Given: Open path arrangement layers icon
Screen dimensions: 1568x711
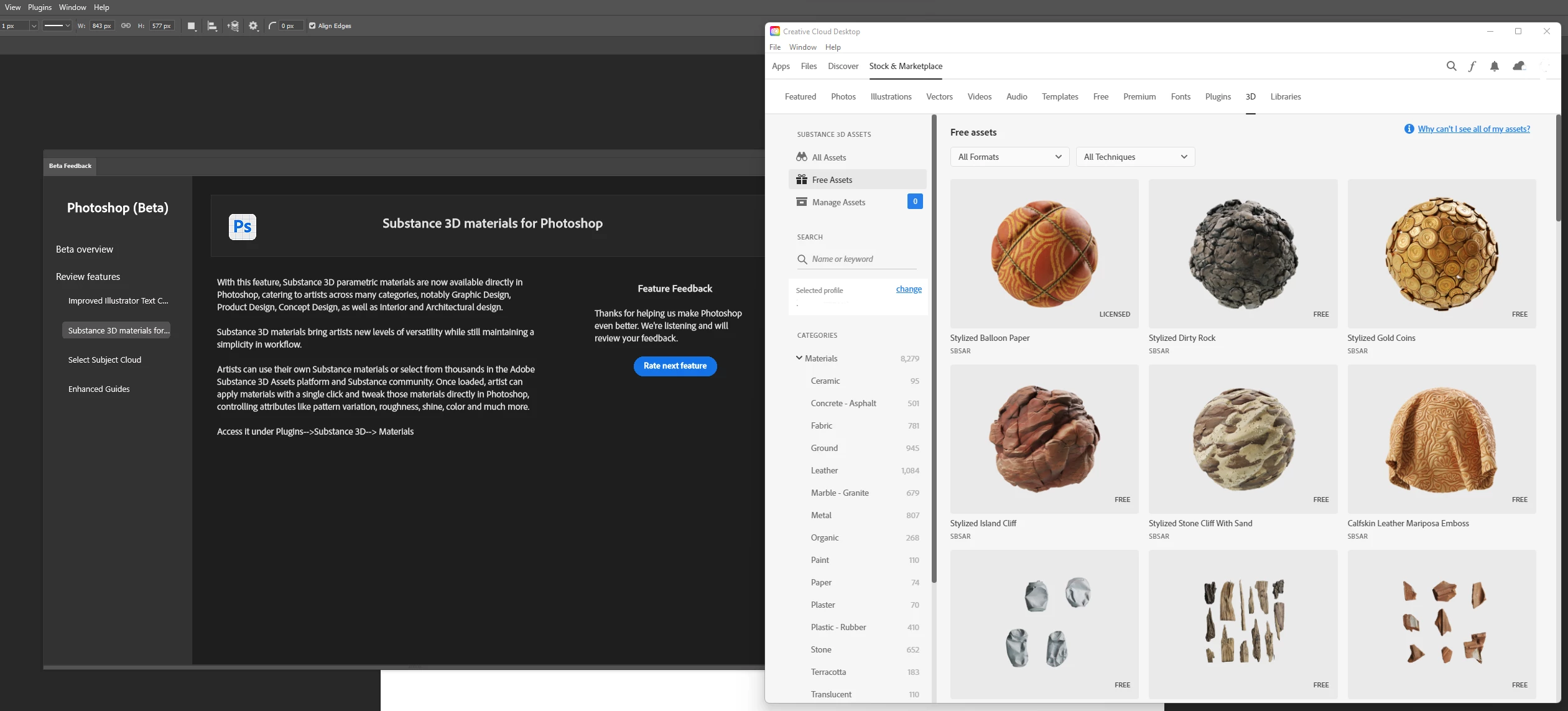Looking at the screenshot, I should tap(233, 26).
